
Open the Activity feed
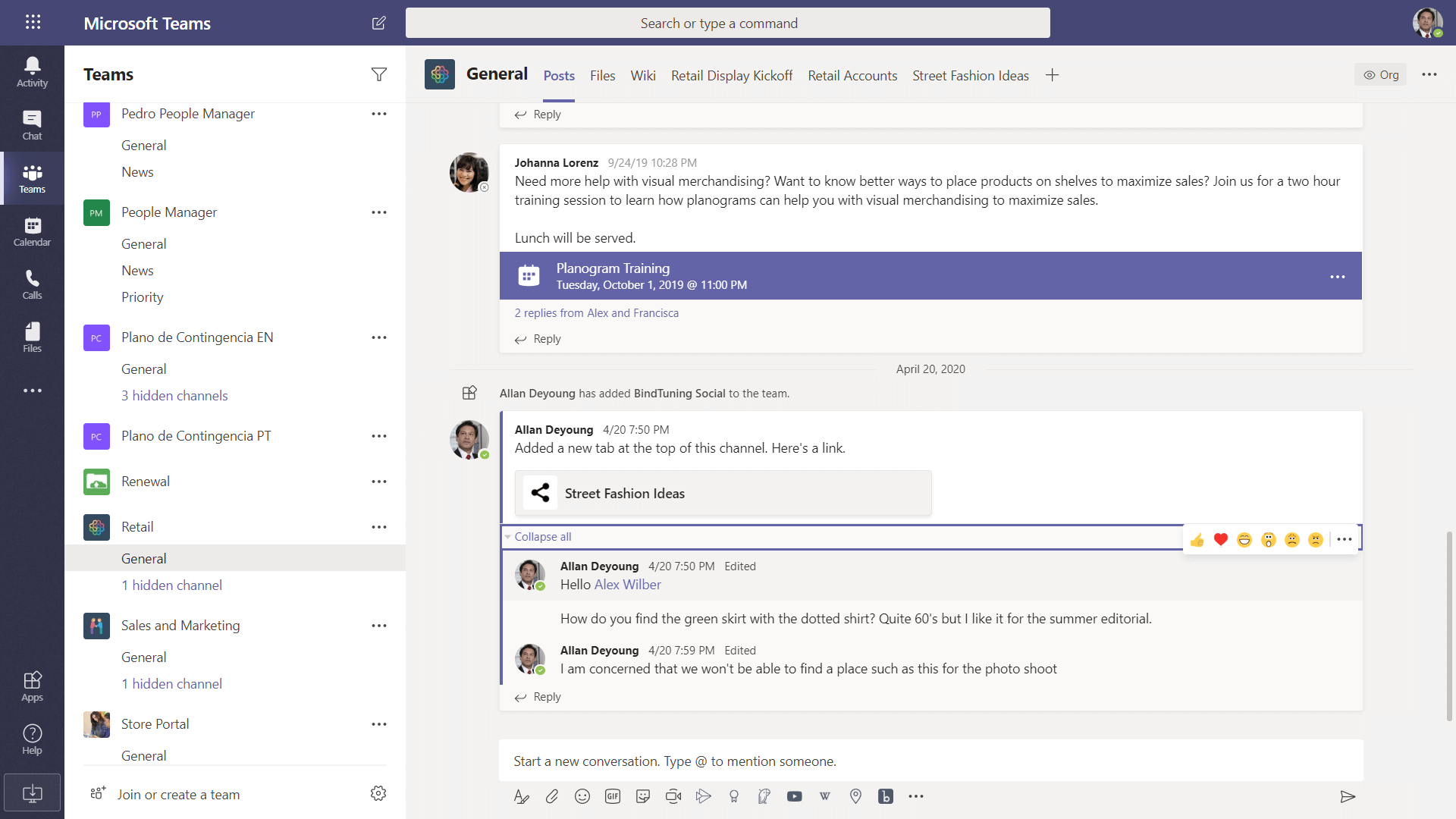coord(32,72)
